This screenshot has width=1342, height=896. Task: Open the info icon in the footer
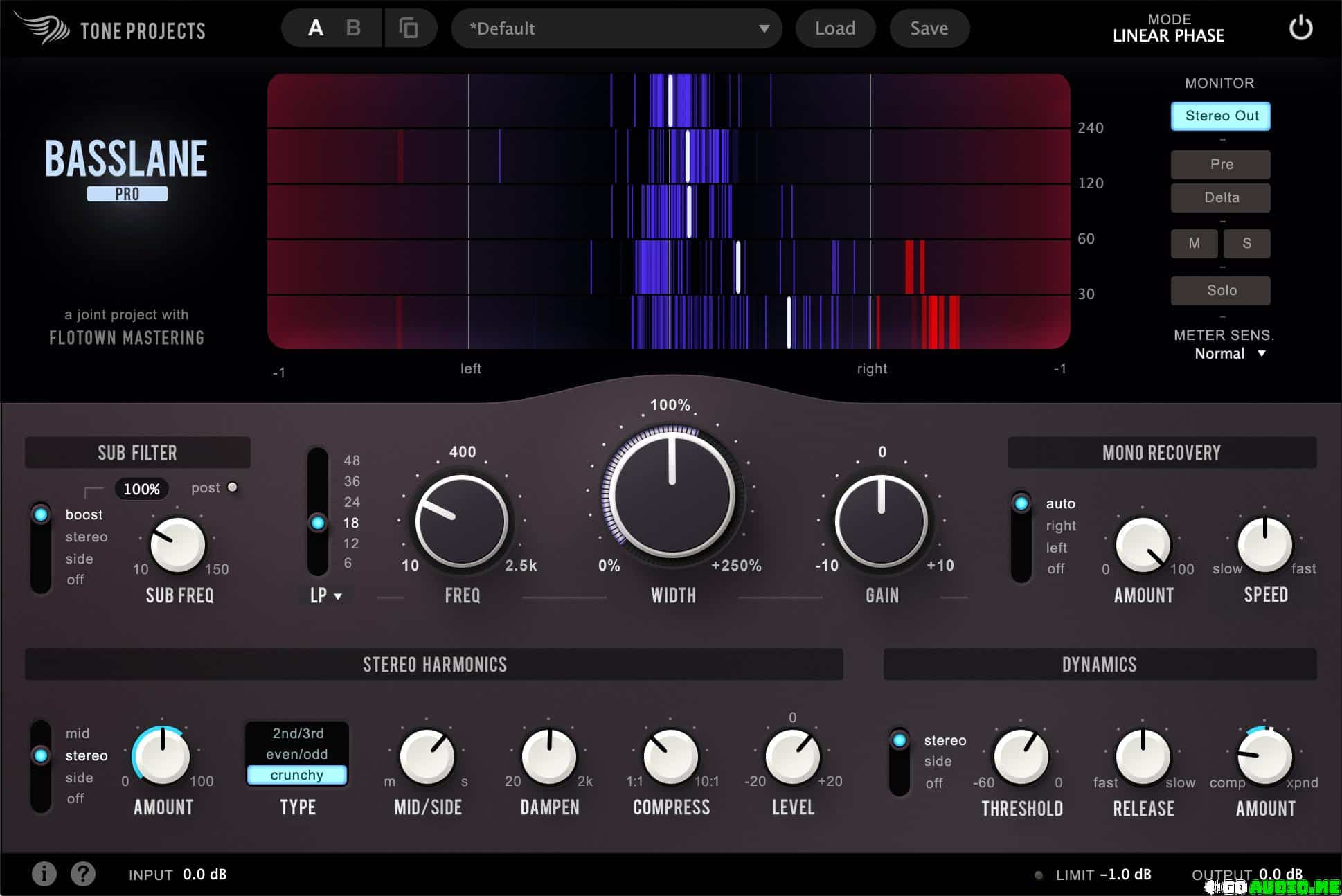pos(44,874)
